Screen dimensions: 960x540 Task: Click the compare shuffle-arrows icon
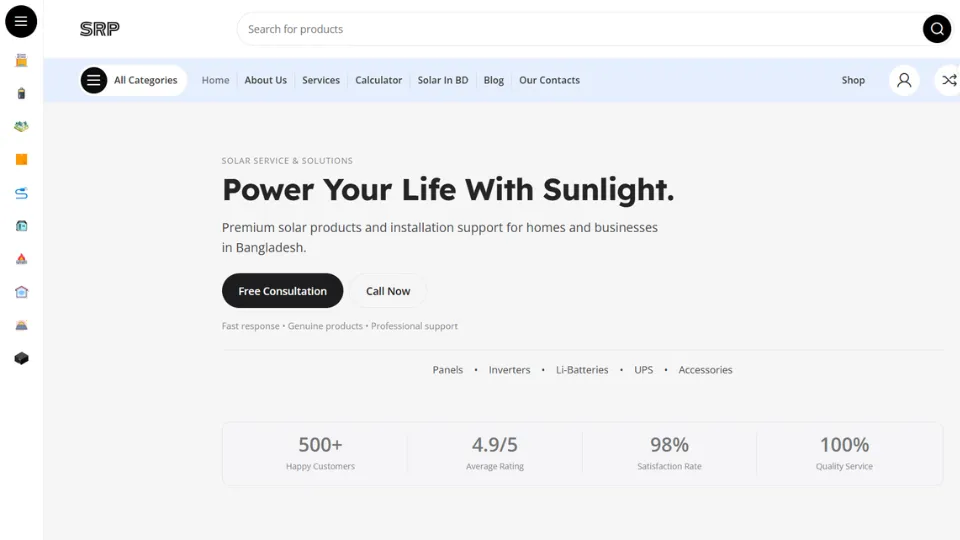[948, 80]
